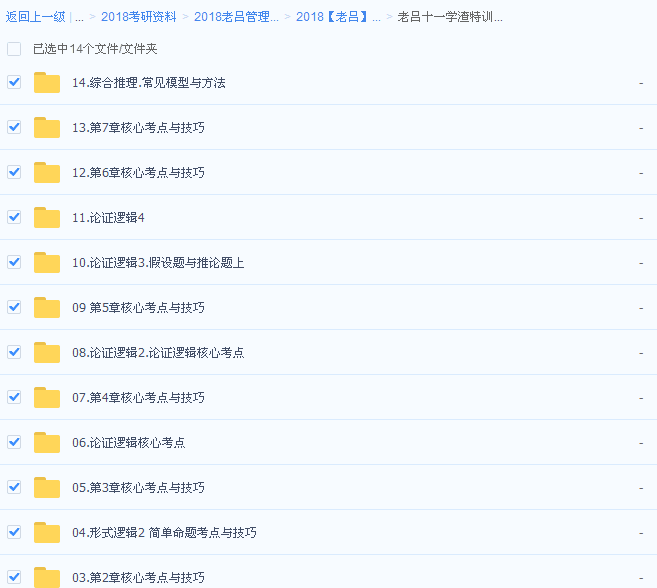The image size is (657, 588).
Task: Open the 12.第6章核心考点与技巧 folder icon
Action: click(47, 173)
